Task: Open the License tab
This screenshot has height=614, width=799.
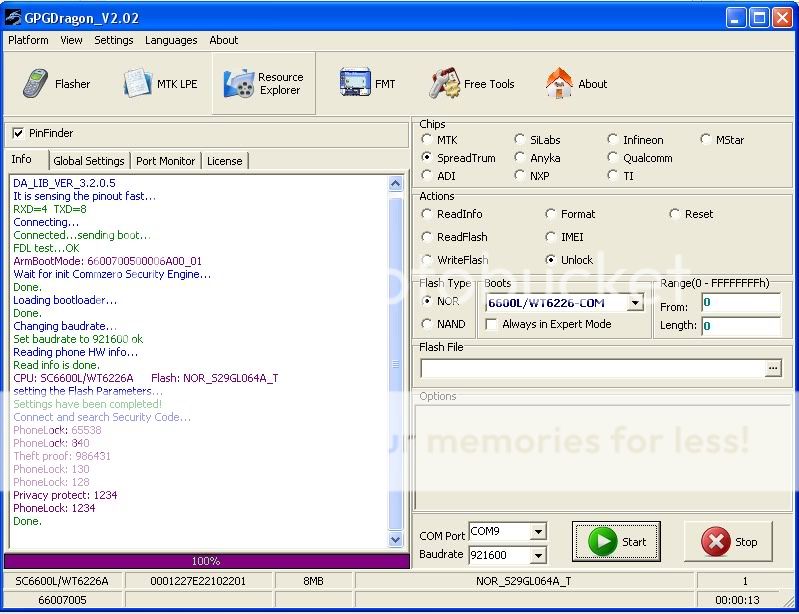Action: coord(225,161)
